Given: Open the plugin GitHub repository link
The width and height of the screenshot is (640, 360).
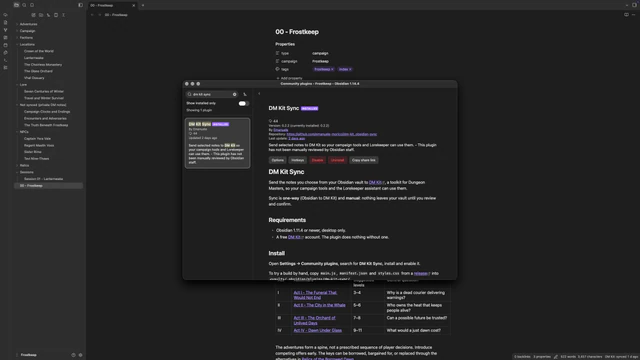Looking at the screenshot, I should [x=332, y=134].
